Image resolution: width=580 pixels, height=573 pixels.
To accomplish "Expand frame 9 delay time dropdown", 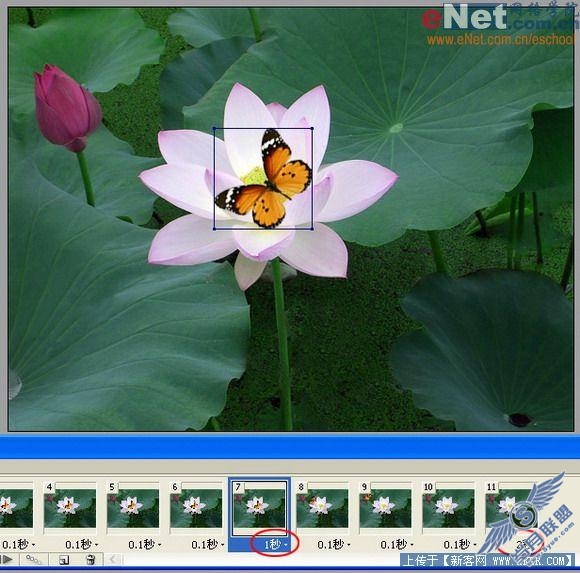I will (x=397, y=545).
